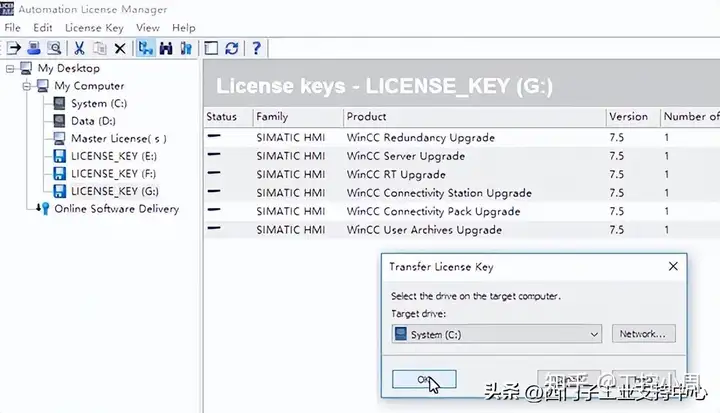Click the Find license key icon

pyautogui.click(x=186, y=48)
